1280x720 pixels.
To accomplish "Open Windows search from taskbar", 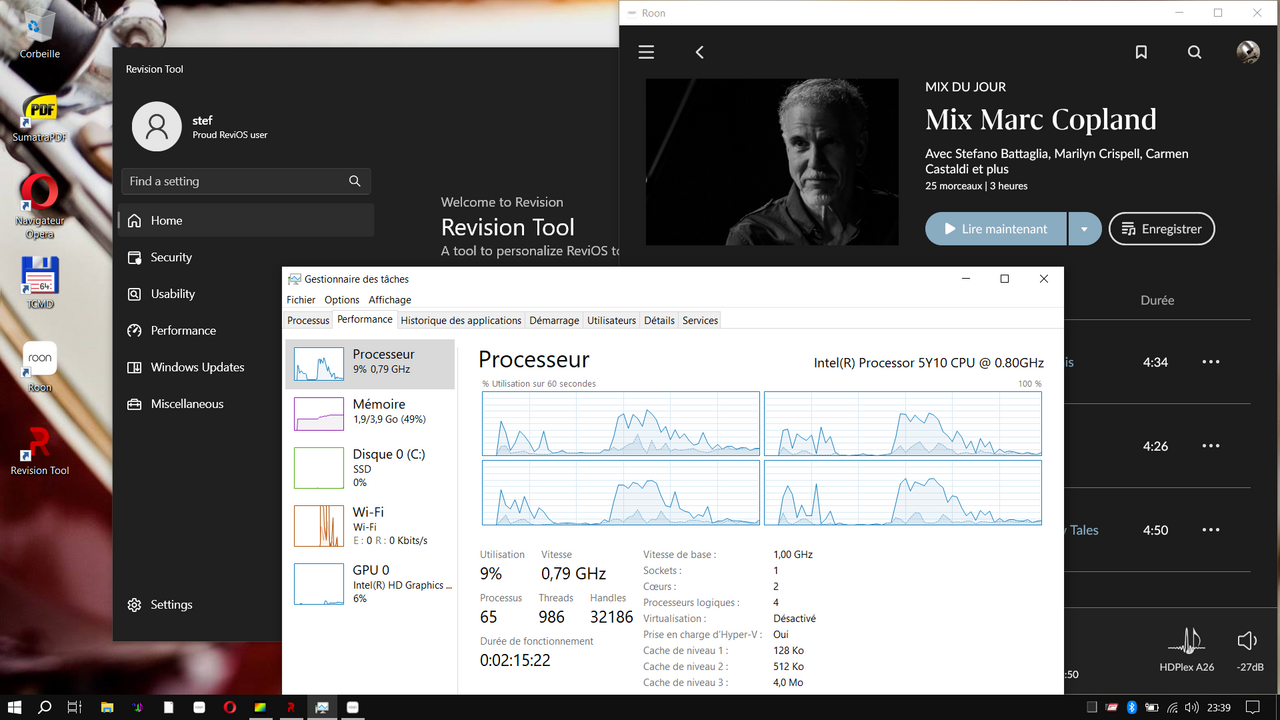I will (44, 708).
